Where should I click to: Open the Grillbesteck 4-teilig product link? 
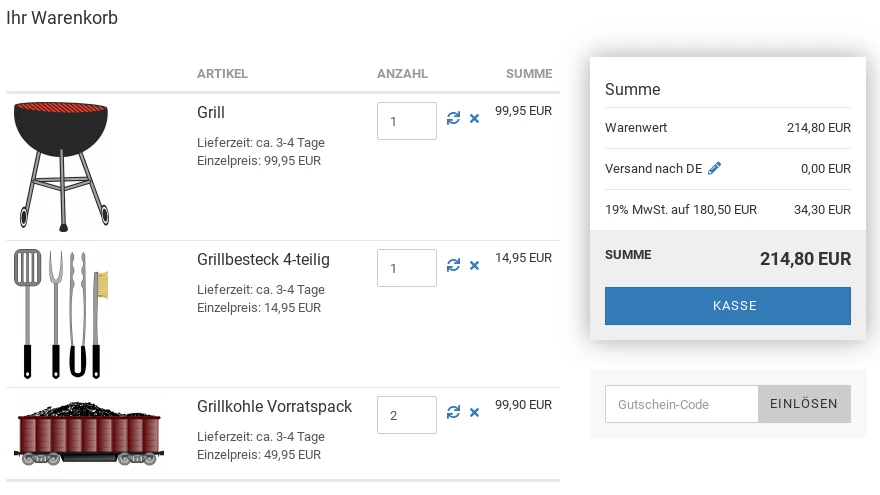pyautogui.click(x=263, y=259)
